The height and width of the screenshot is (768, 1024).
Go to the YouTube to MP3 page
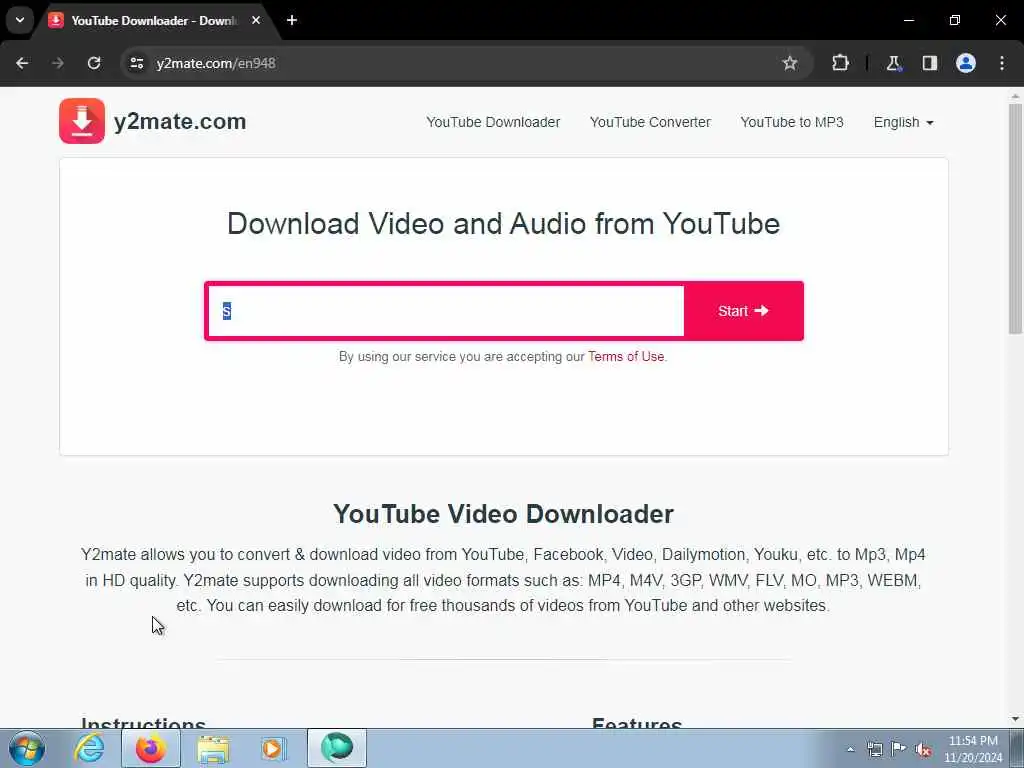click(792, 122)
